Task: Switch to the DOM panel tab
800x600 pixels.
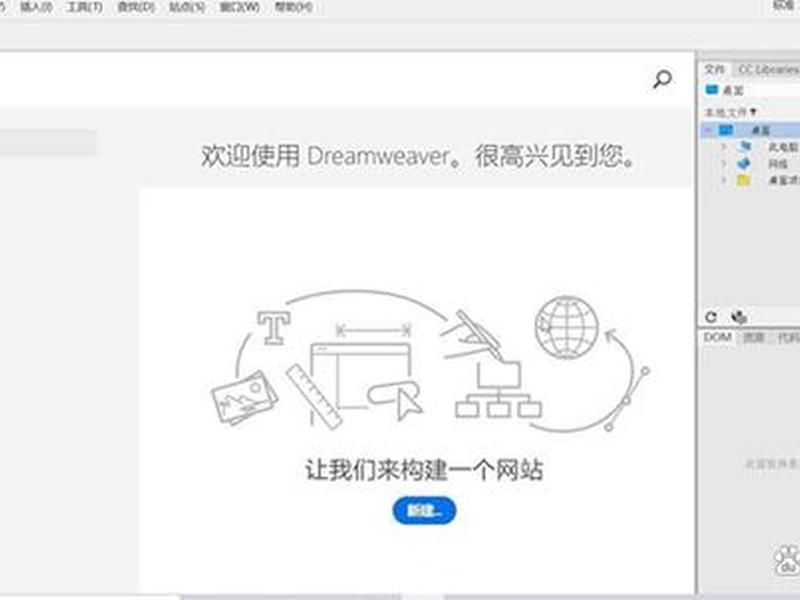Action: pyautogui.click(x=718, y=337)
